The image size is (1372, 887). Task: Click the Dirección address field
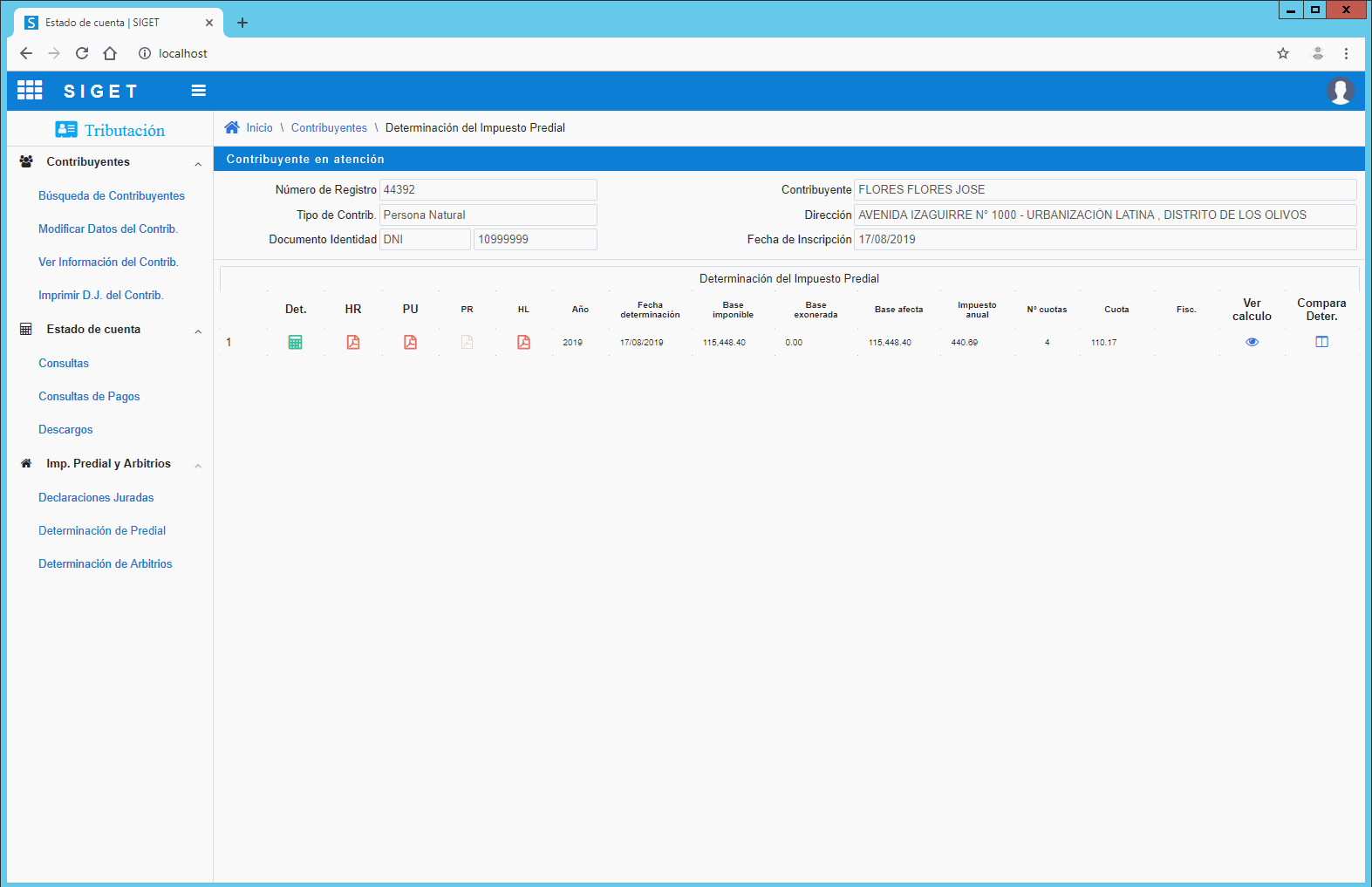[x=1105, y=215]
